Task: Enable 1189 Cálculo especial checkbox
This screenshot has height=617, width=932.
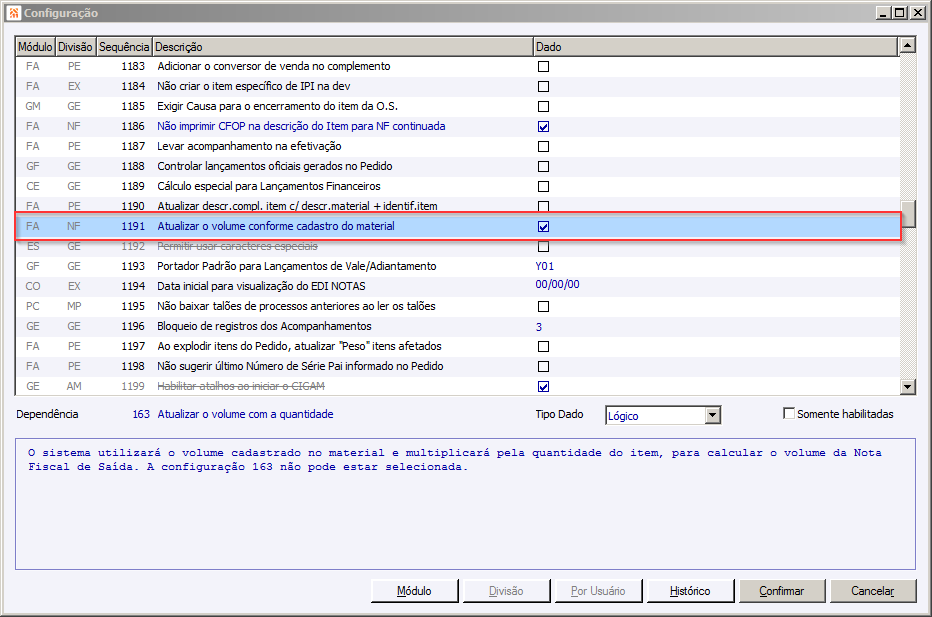Action: click(x=543, y=187)
